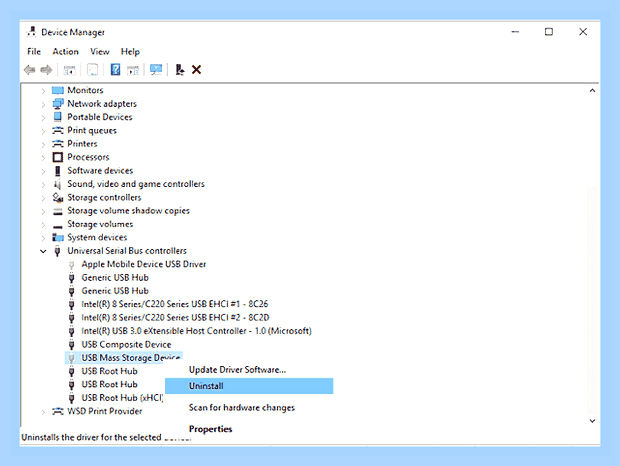This screenshot has height=466, width=620.
Task: Click the Storage controllers category icon
Action: click(x=58, y=197)
